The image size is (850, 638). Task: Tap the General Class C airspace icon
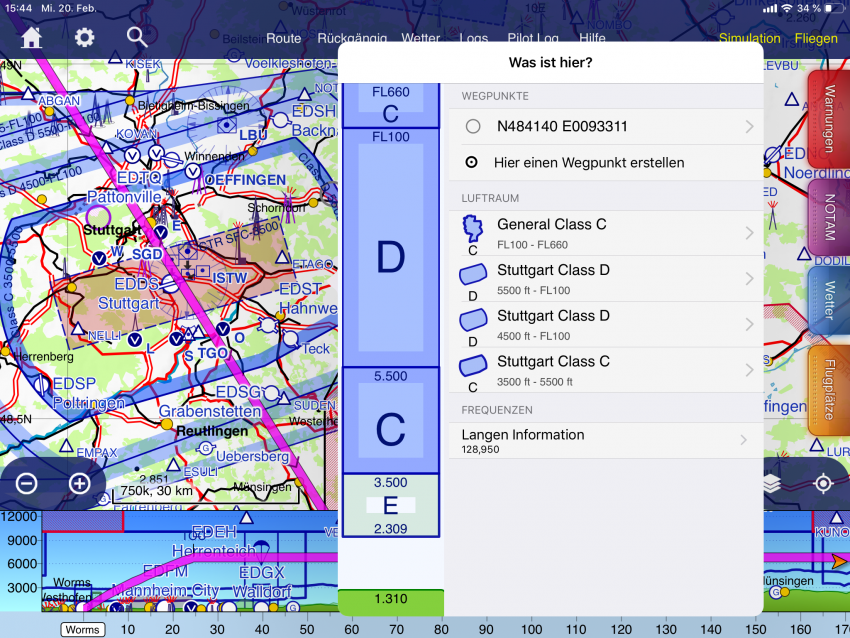pyautogui.click(x=472, y=230)
